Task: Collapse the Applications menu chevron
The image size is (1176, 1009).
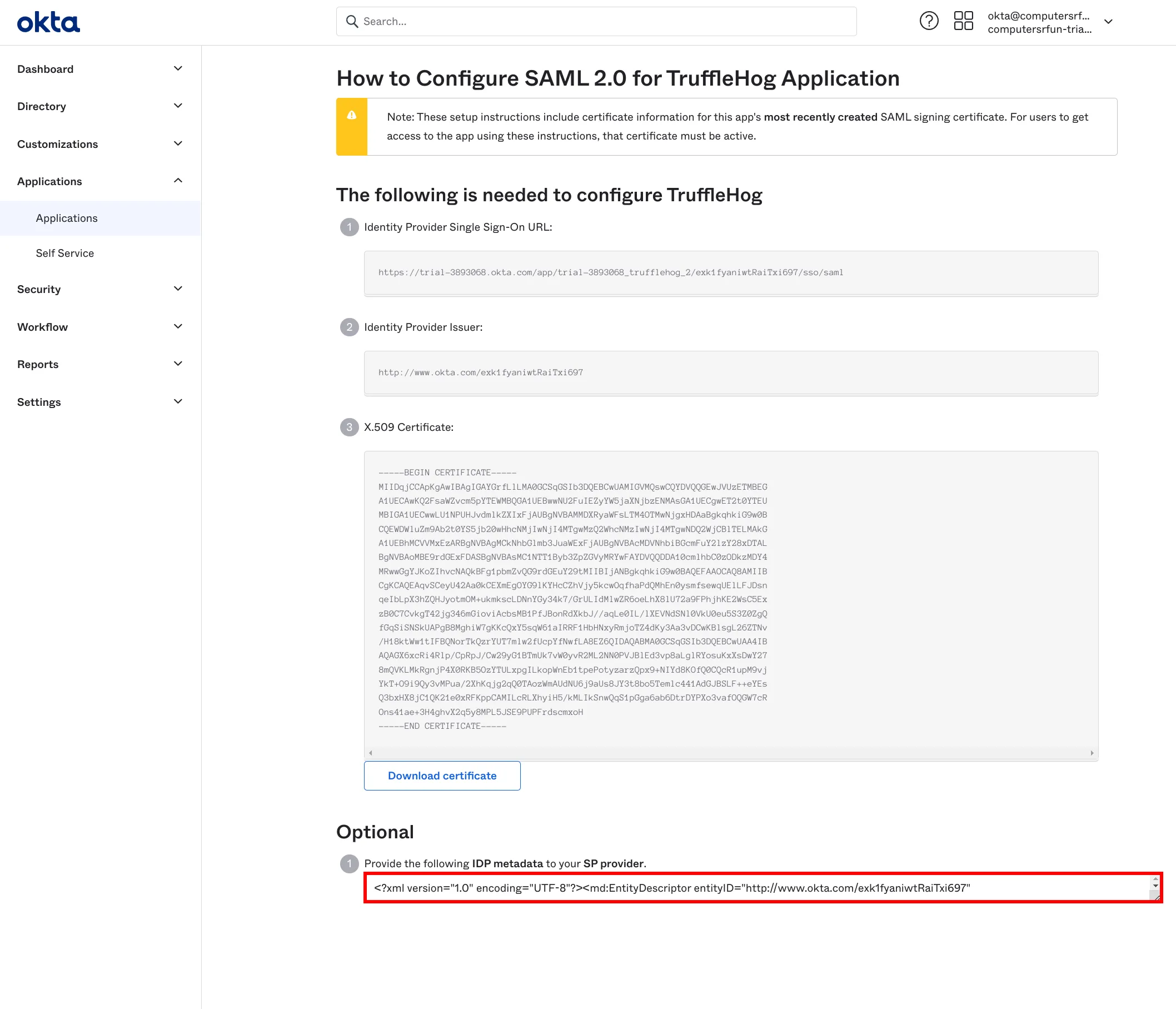Action: tap(178, 181)
